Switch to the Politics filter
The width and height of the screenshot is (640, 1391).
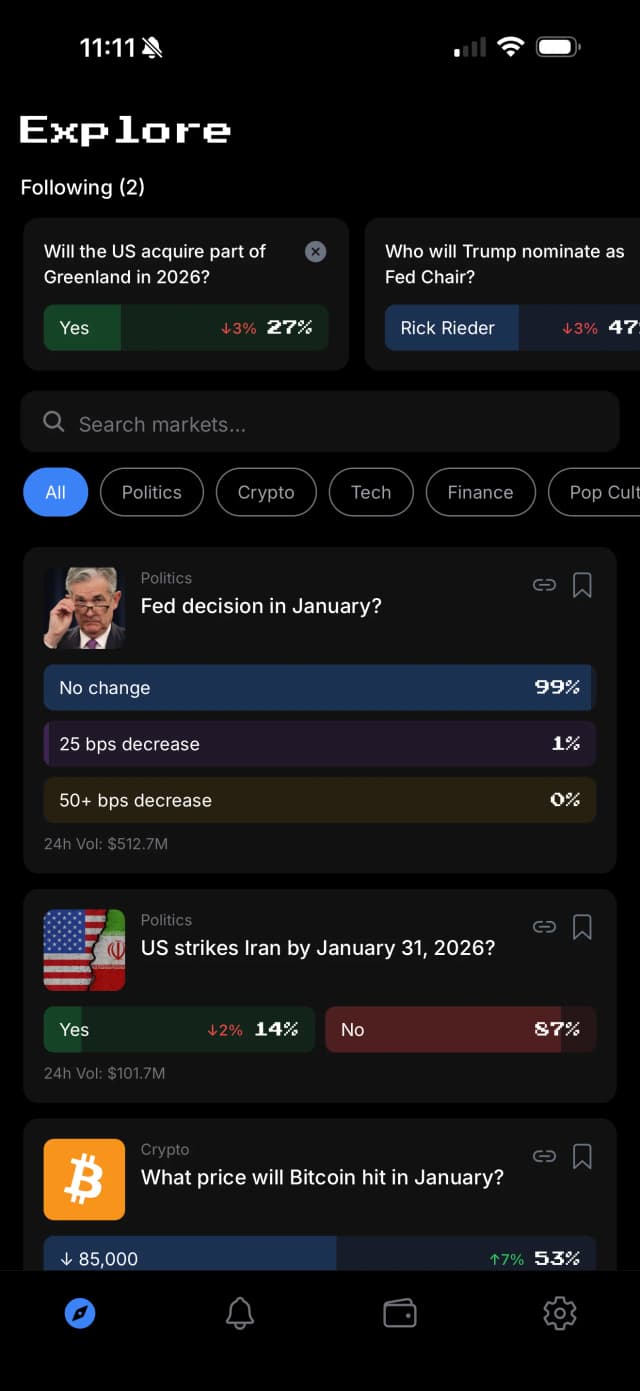point(151,492)
